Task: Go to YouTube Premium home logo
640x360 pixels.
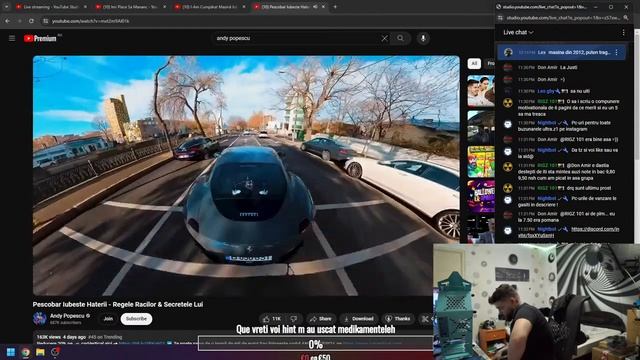Action: tap(40, 38)
